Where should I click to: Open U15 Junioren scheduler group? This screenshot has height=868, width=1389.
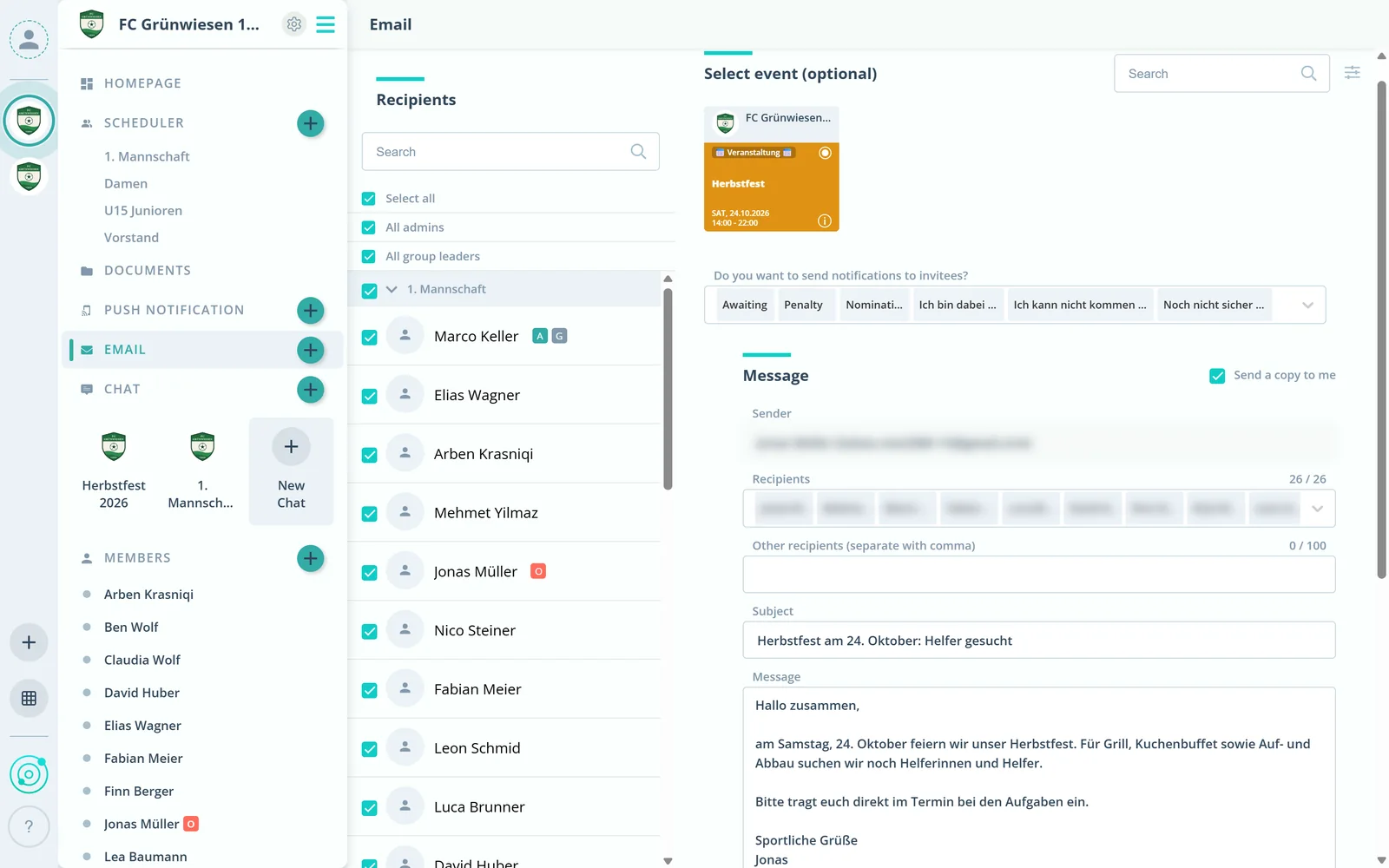(143, 211)
